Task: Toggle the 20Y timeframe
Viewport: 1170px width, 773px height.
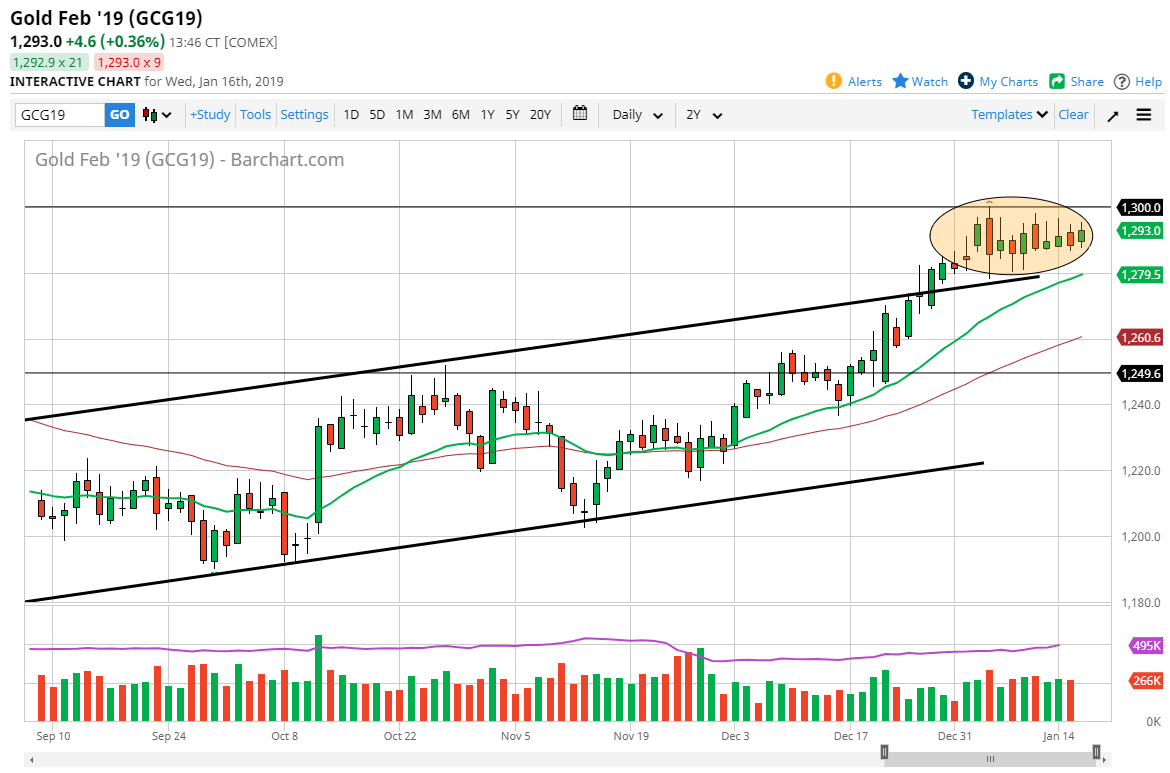Action: click(540, 115)
